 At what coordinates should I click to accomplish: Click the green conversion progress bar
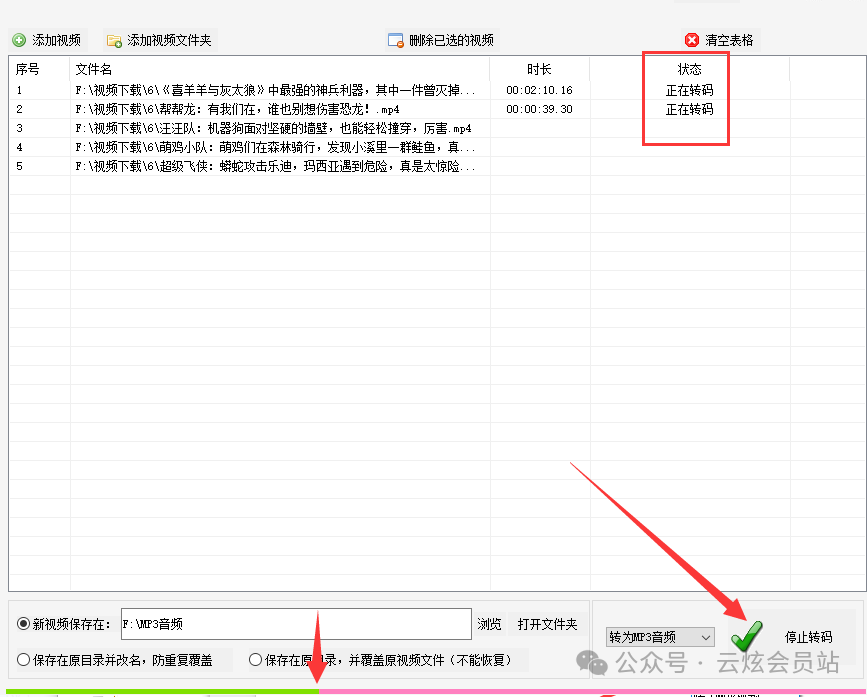[162, 691]
